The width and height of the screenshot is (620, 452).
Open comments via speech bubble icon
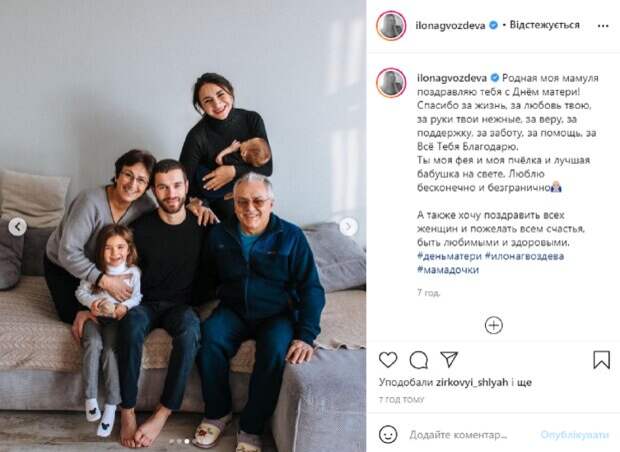418,360
